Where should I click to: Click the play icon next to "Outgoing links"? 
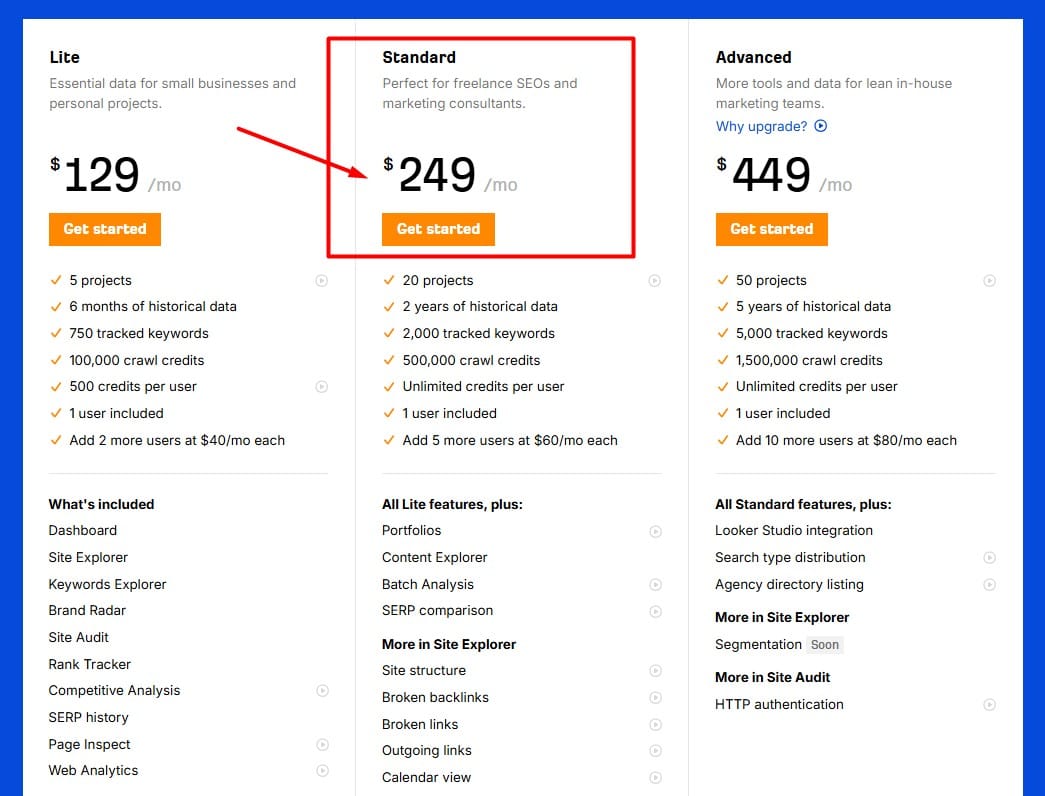click(x=656, y=750)
